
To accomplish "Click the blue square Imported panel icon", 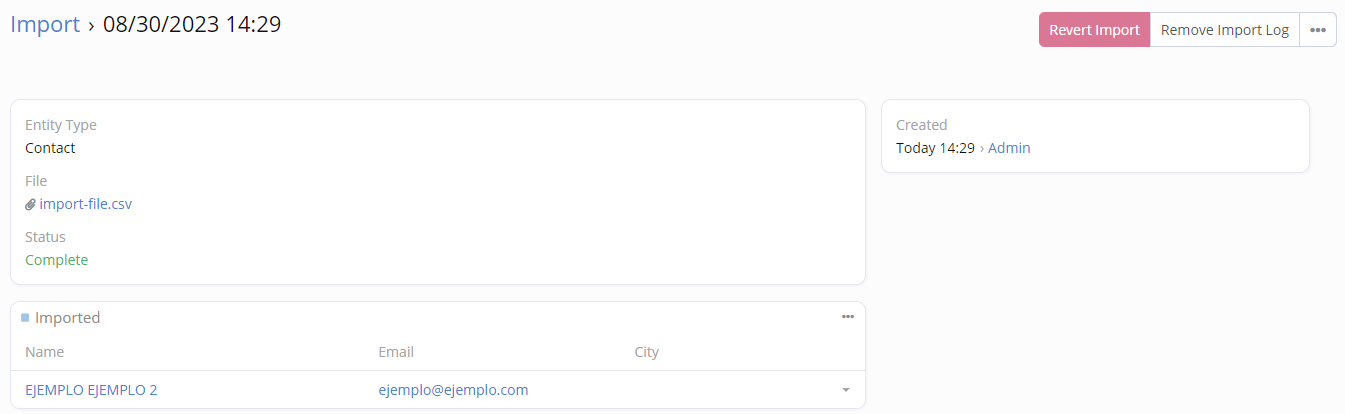I will click(25, 318).
